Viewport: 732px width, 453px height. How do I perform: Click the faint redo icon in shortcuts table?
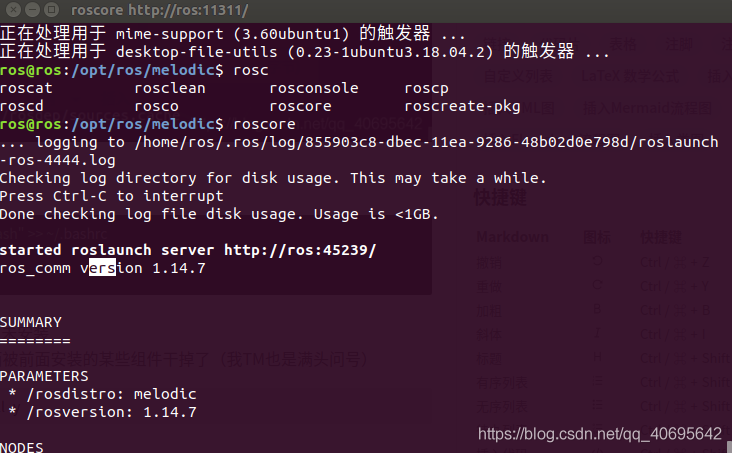[595, 287]
